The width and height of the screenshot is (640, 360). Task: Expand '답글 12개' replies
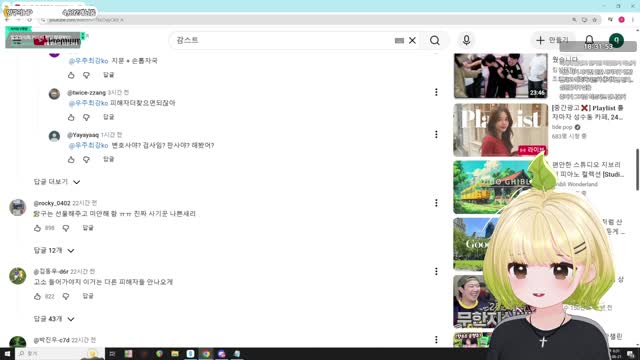click(54, 250)
